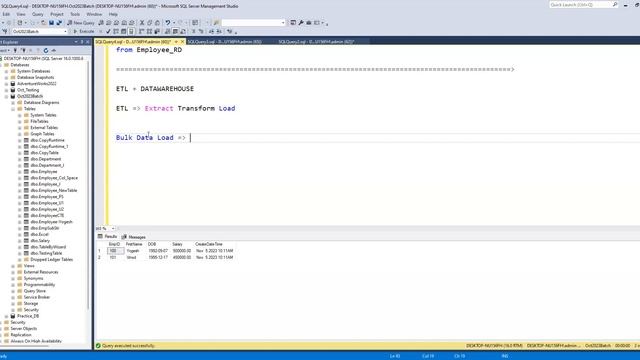The height and width of the screenshot is (360, 640).
Task: Expand the Practice_DB database node
Action: [x=7, y=316]
